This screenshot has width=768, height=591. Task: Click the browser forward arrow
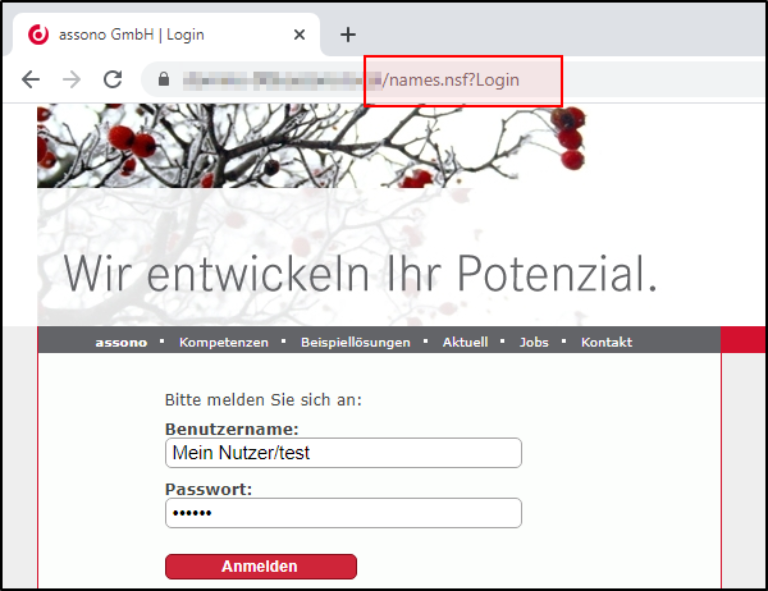point(72,79)
